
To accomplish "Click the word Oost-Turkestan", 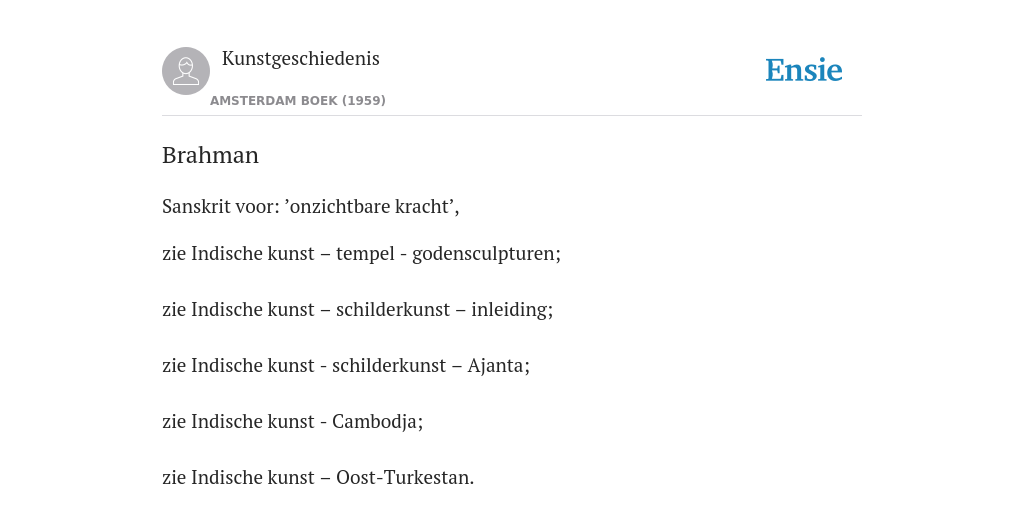I will pyautogui.click(x=403, y=478).
